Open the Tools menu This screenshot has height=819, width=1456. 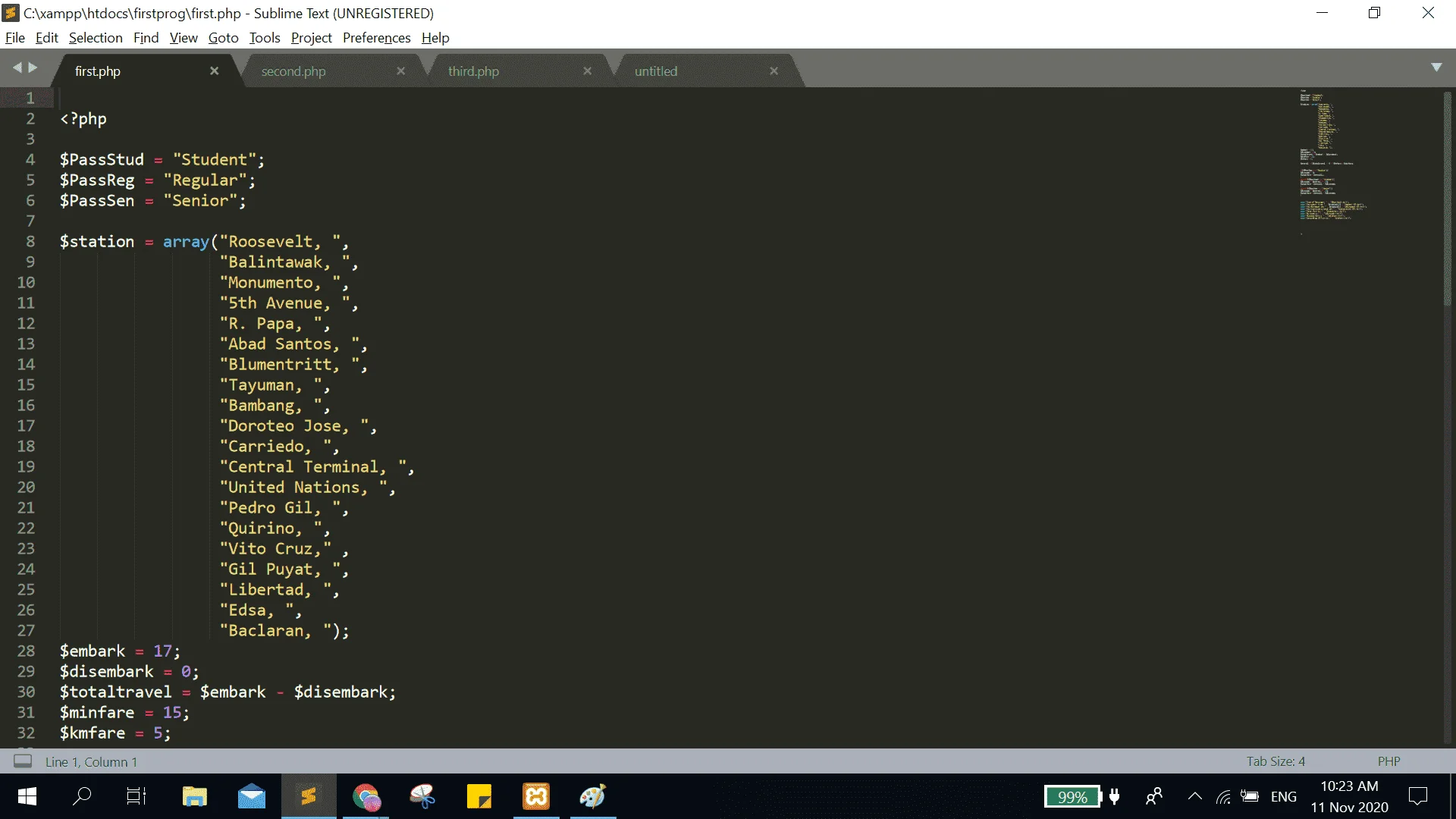[x=265, y=38]
